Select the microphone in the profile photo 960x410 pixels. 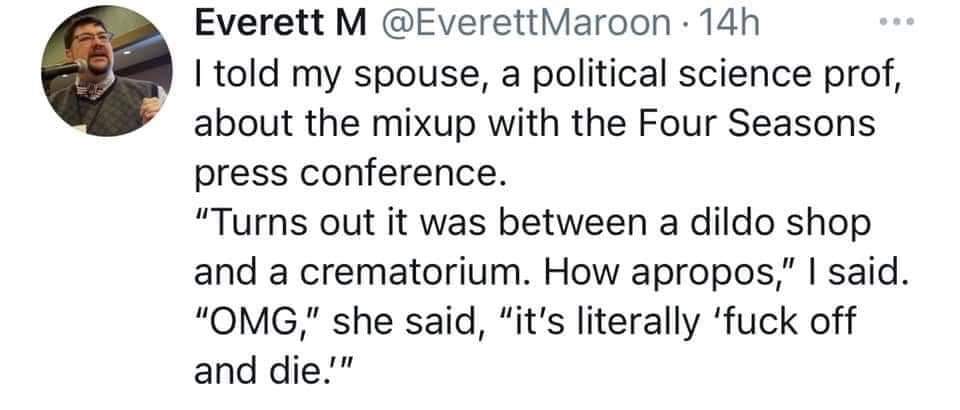(x=63, y=70)
